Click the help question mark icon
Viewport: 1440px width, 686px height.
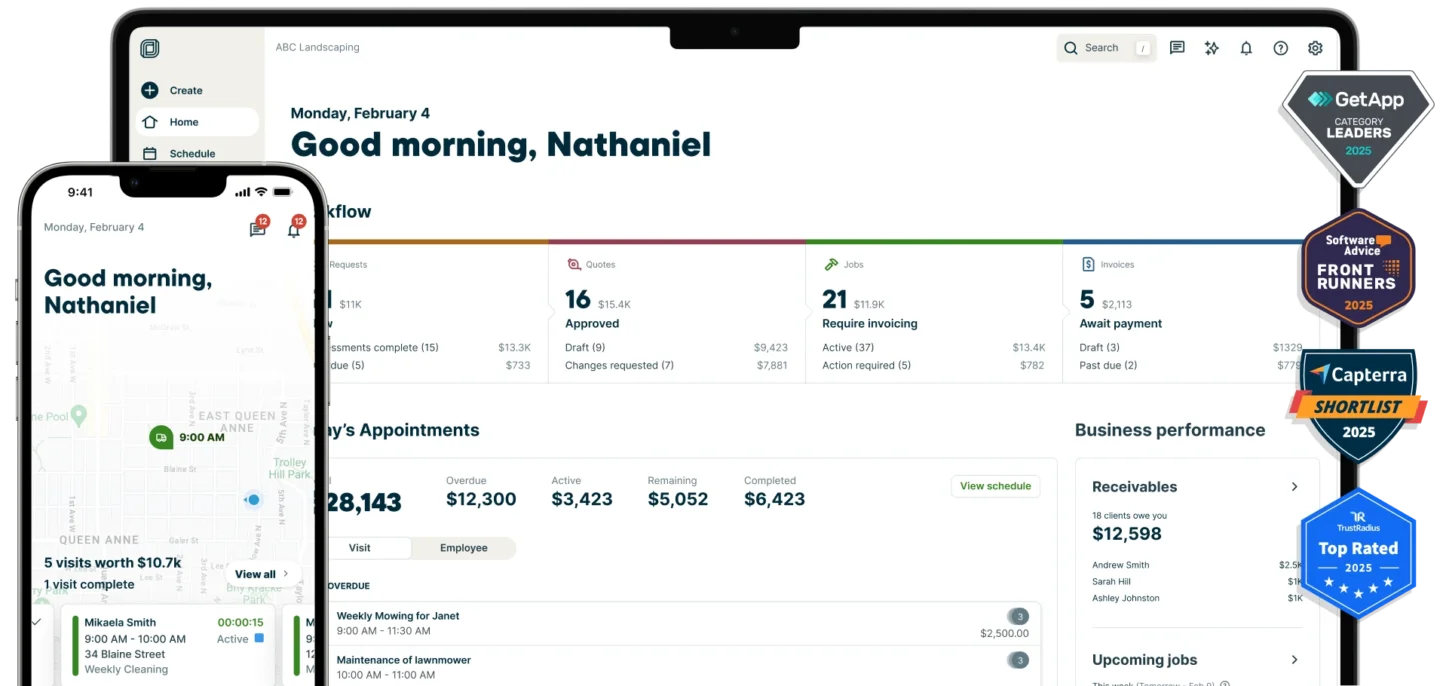[x=1280, y=48]
